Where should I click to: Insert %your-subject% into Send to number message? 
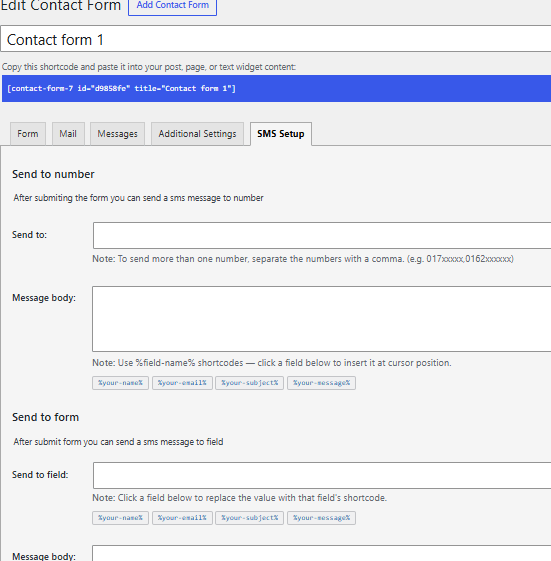tap(249, 383)
